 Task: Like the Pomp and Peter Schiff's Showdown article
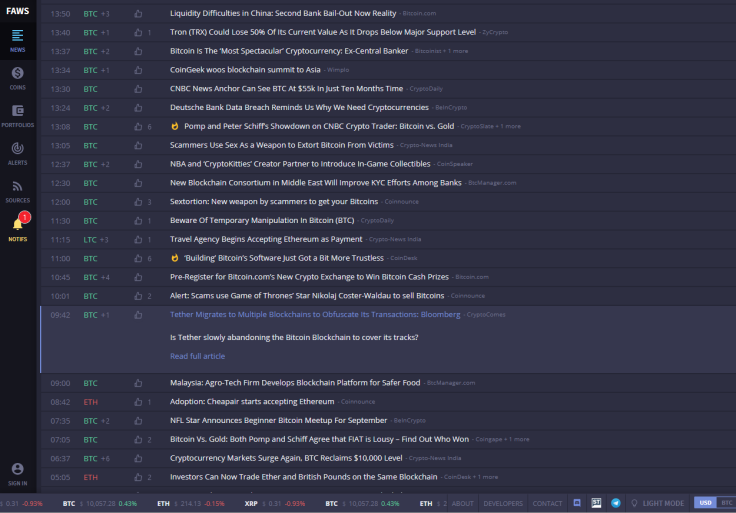(138, 126)
